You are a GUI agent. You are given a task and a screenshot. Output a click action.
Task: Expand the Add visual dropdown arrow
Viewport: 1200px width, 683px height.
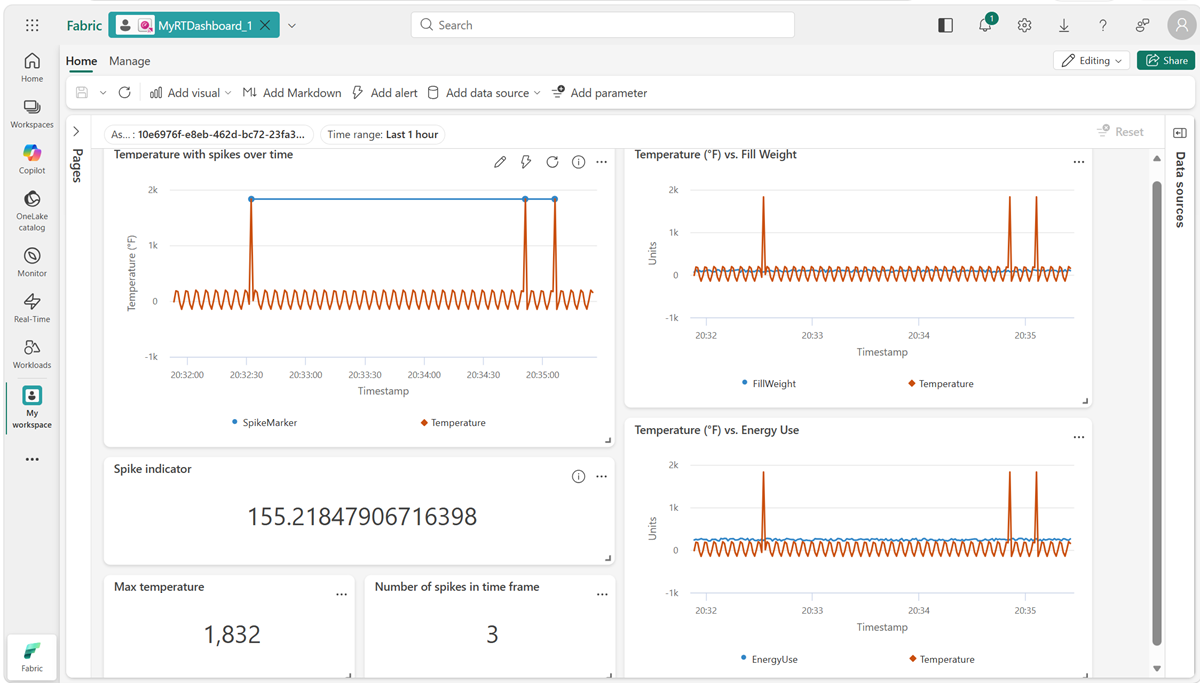click(x=228, y=93)
